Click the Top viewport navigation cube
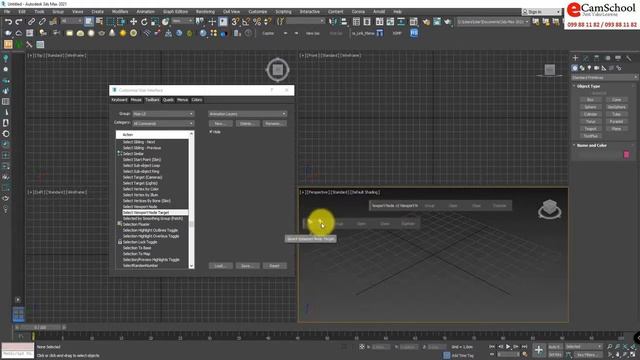Viewport: 640px width, 360px height. pyautogui.click(x=278, y=70)
